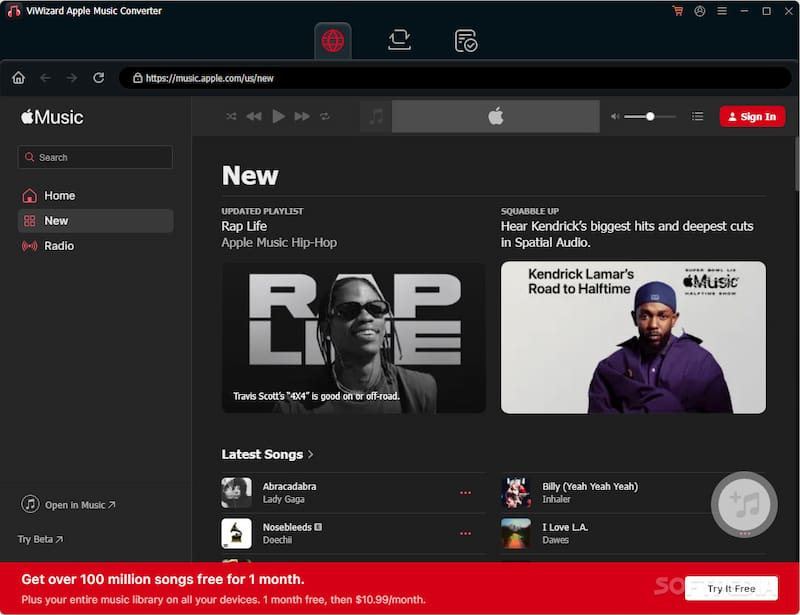Open the account profile icon in title bar

699,11
